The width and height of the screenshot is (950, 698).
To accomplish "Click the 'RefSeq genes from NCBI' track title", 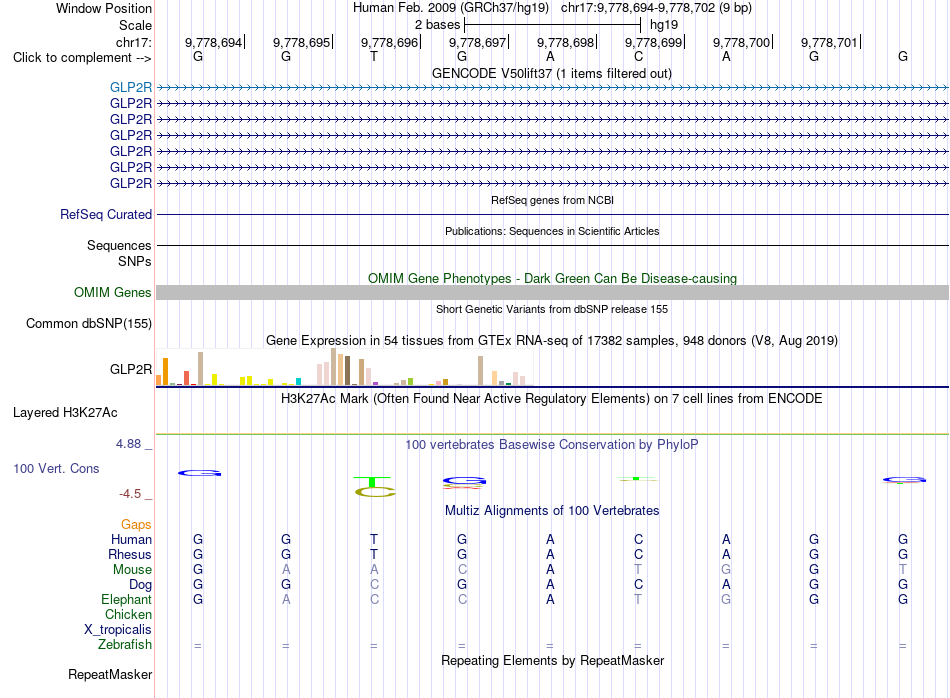I will (553, 200).
